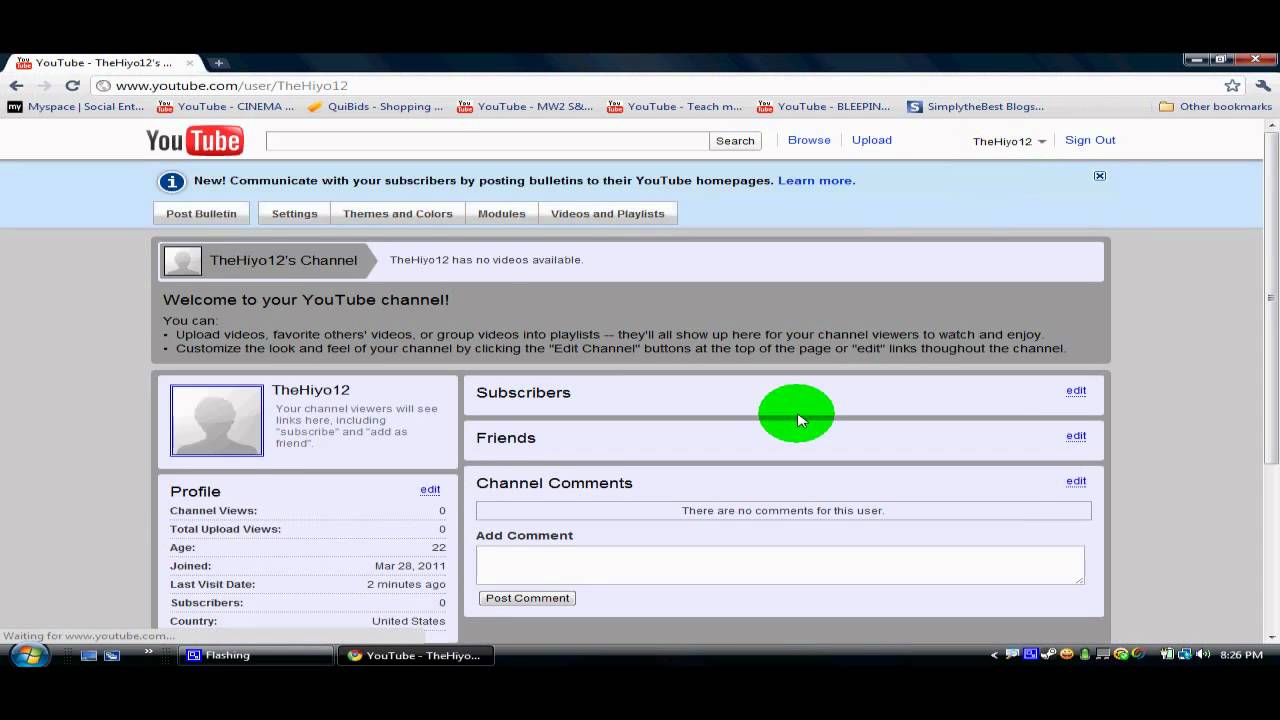Open the YouTube - Teach m bookmark

[675, 107]
